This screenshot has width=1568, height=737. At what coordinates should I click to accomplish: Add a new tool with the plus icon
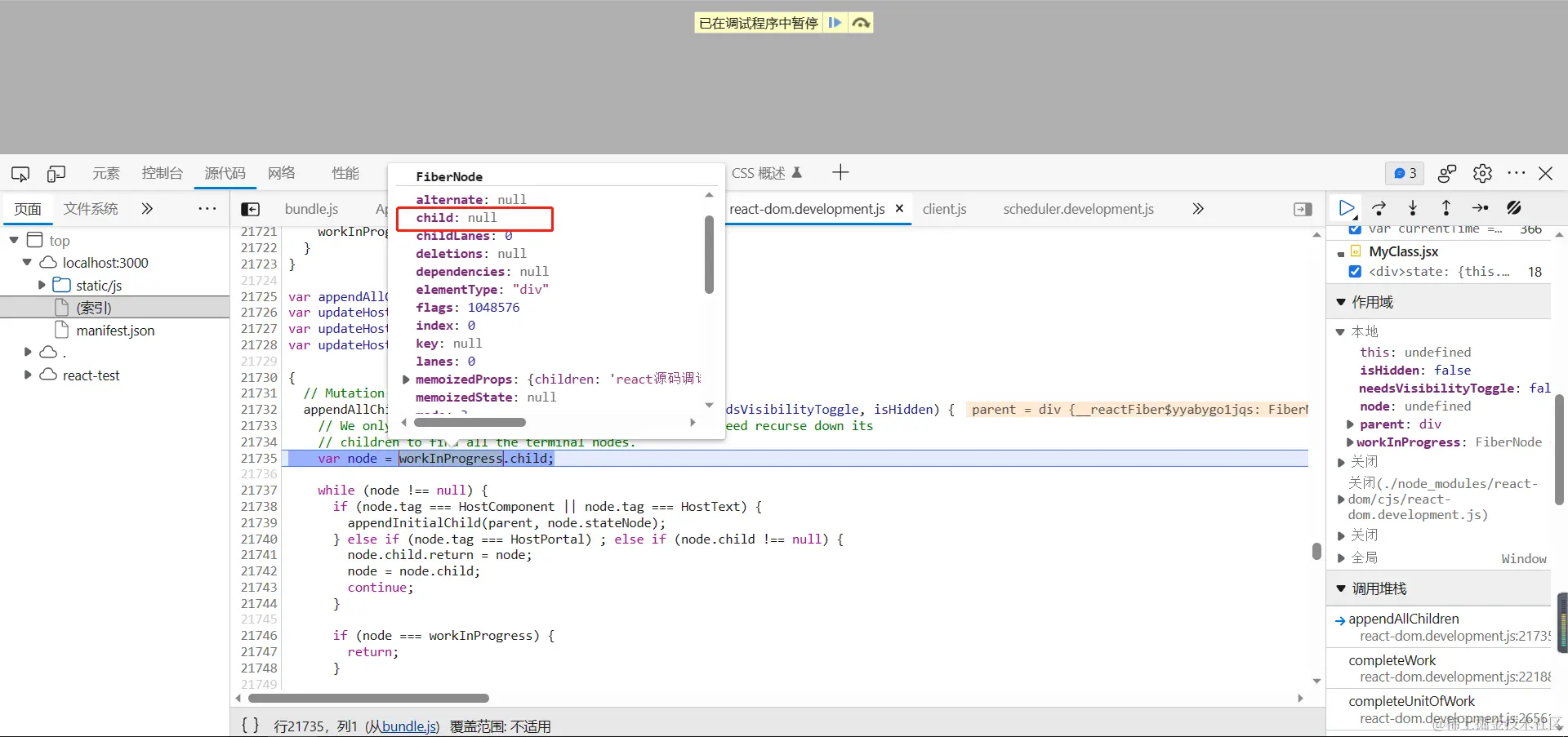(x=840, y=172)
